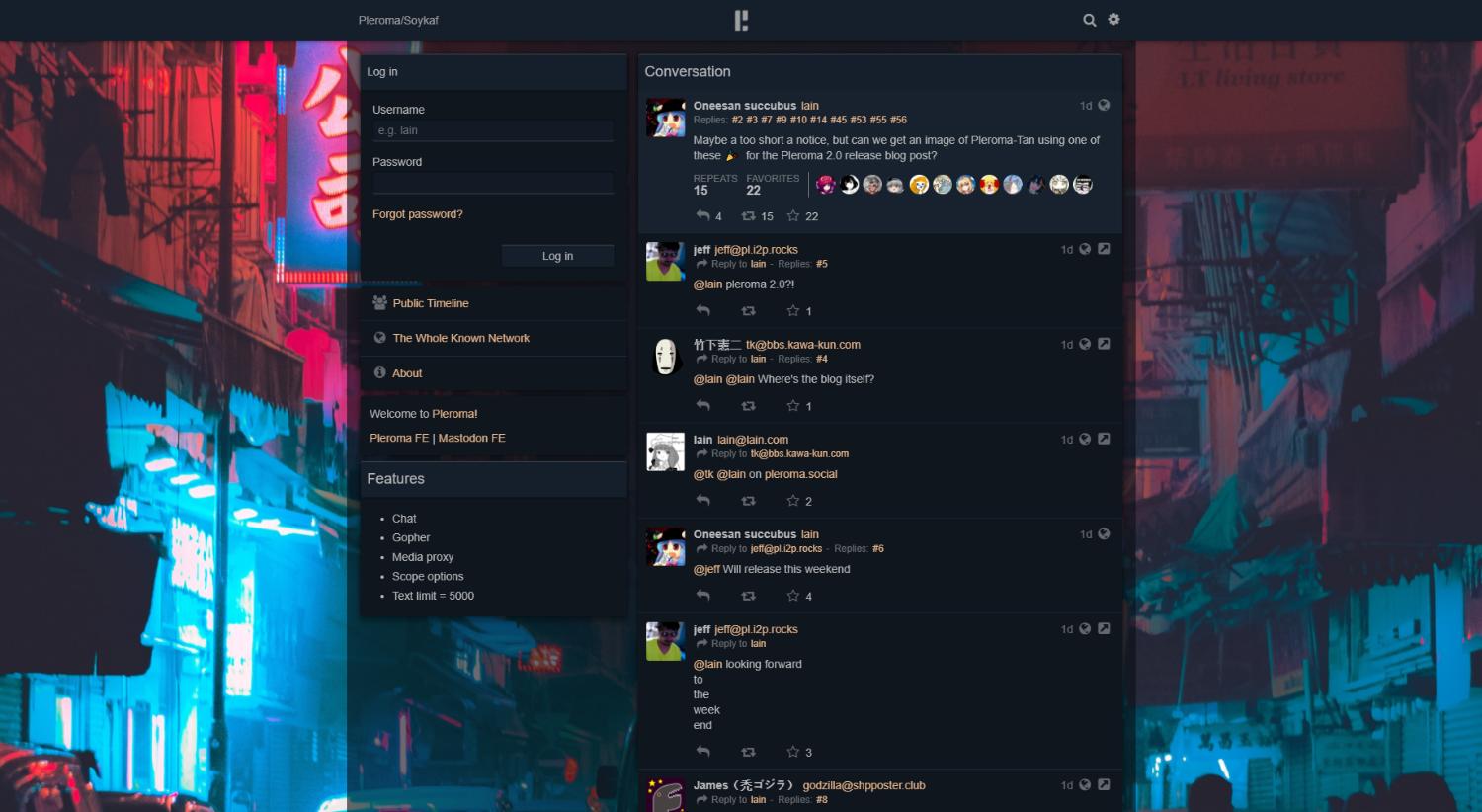1482x812 pixels.
Task: Repeat jeff's "looking forward" post
Action: (749, 751)
